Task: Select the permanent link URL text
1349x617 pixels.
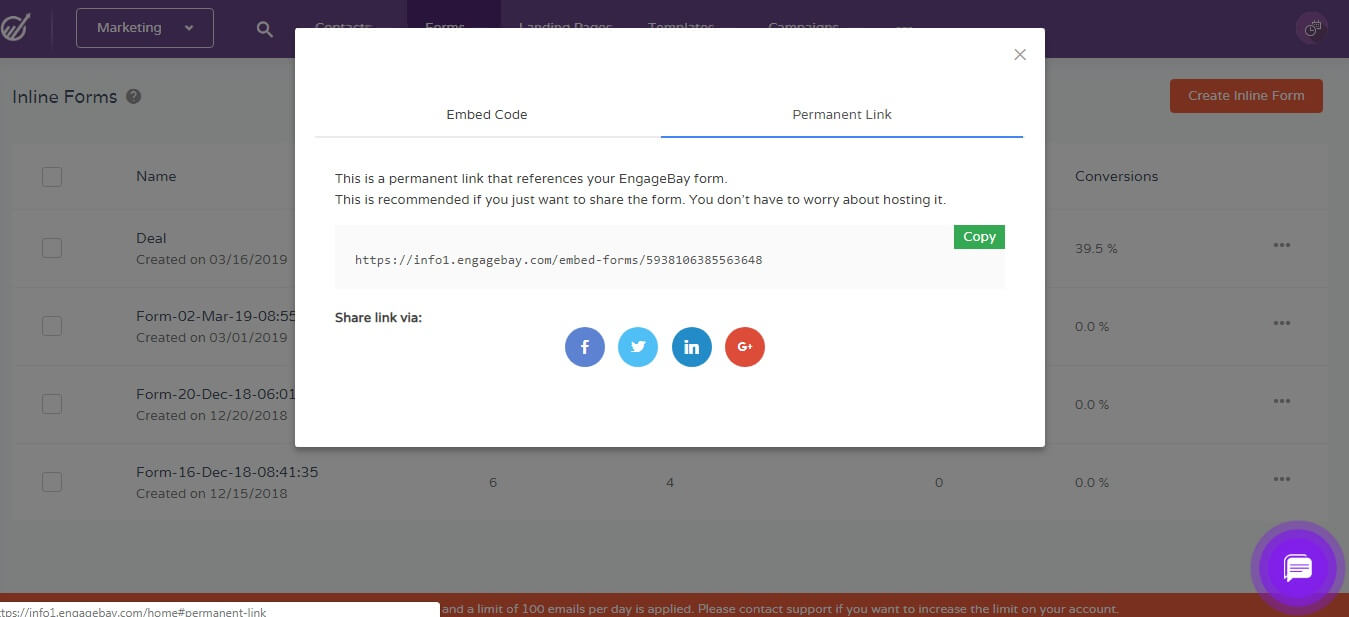Action: click(x=558, y=259)
